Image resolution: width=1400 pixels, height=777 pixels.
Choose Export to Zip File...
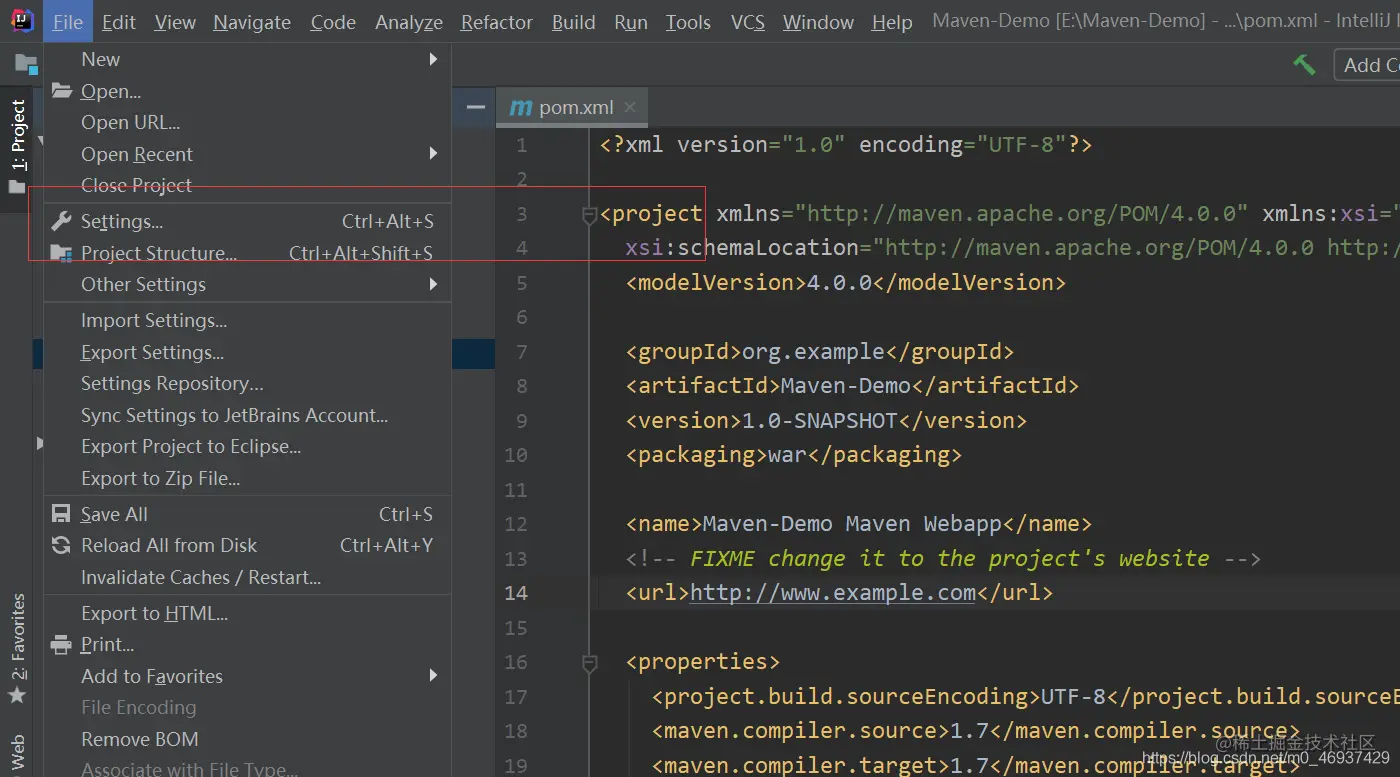click(247, 478)
